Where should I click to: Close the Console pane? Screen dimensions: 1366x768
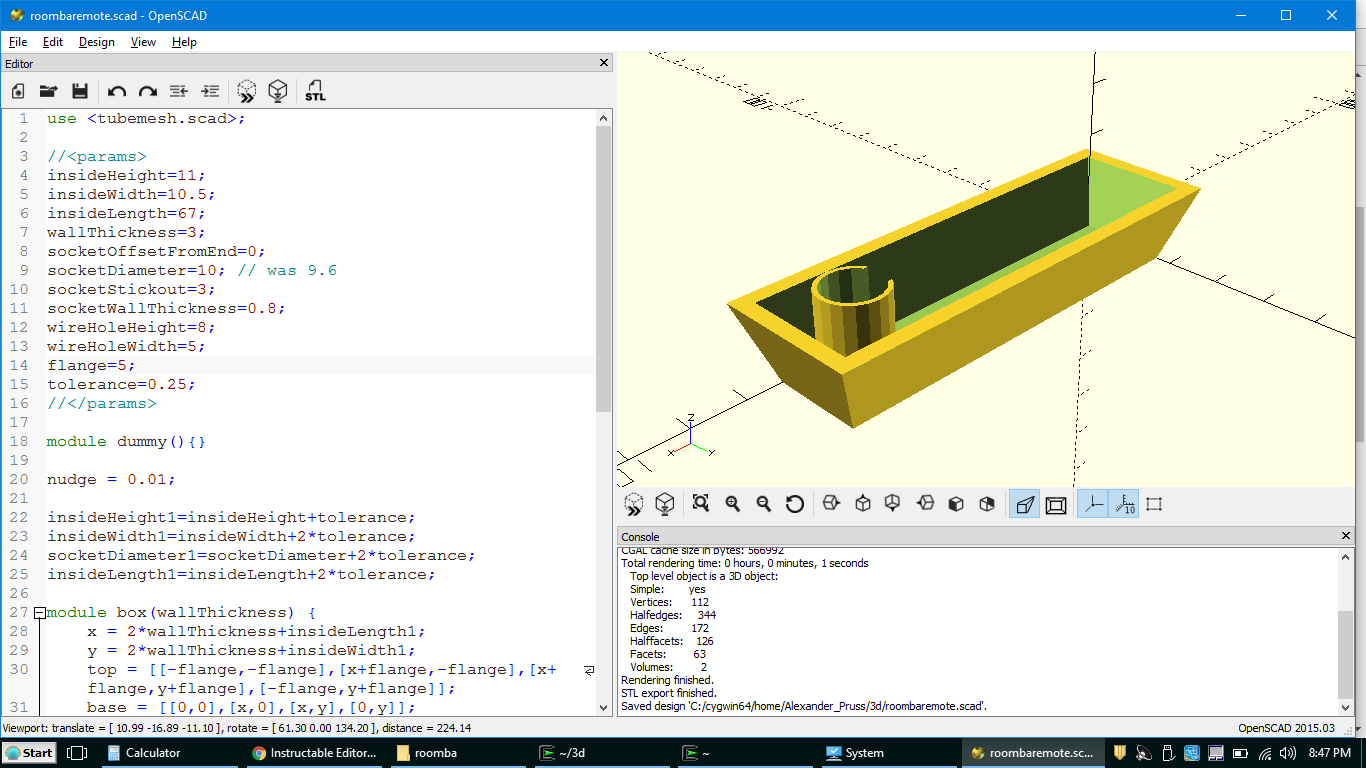[x=1346, y=536]
